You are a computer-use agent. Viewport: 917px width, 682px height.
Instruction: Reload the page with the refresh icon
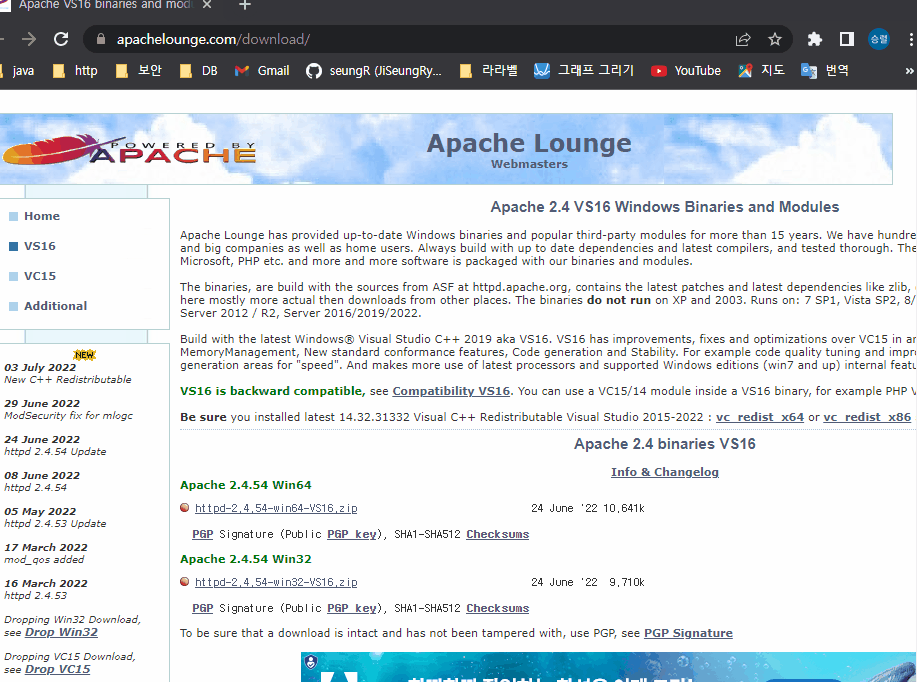pyautogui.click(x=61, y=39)
